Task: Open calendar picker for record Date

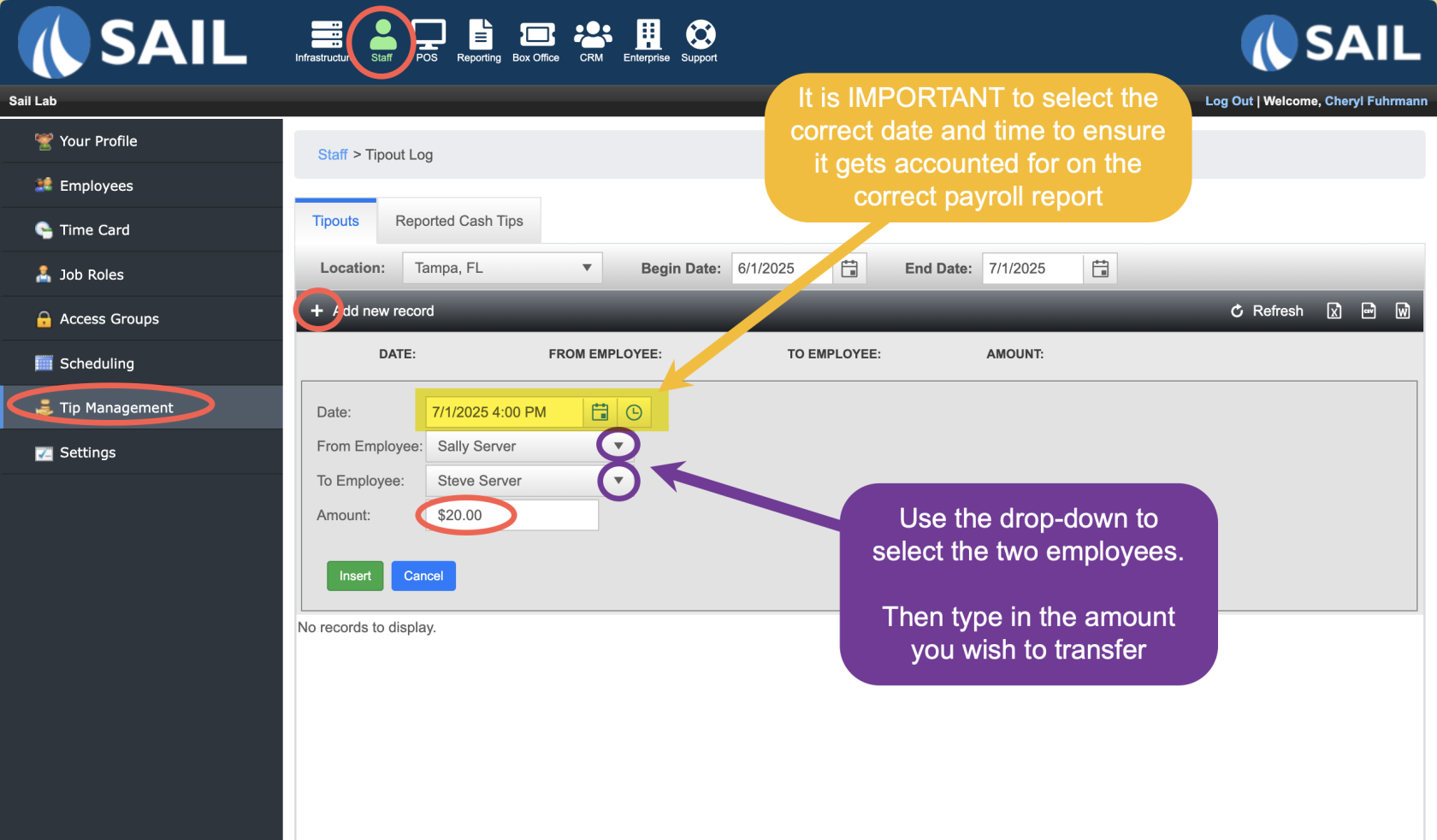Action: (x=600, y=412)
